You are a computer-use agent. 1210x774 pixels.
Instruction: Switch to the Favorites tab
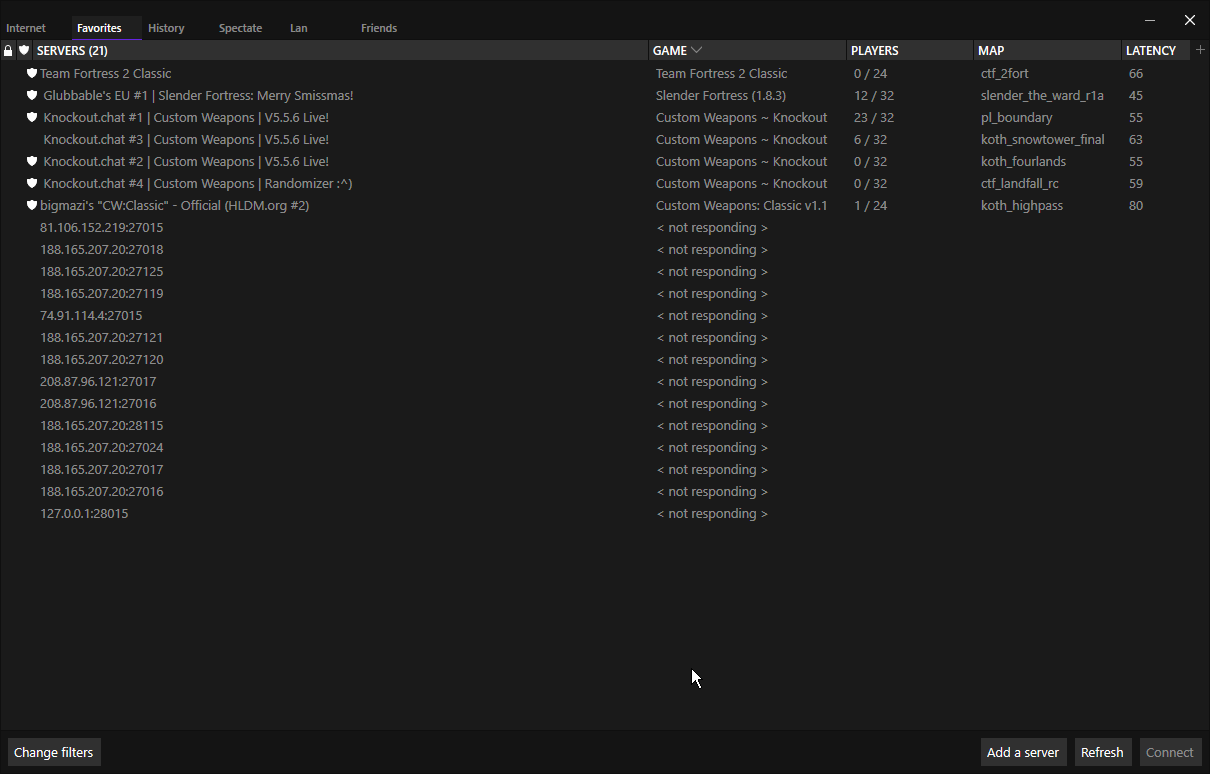99,28
